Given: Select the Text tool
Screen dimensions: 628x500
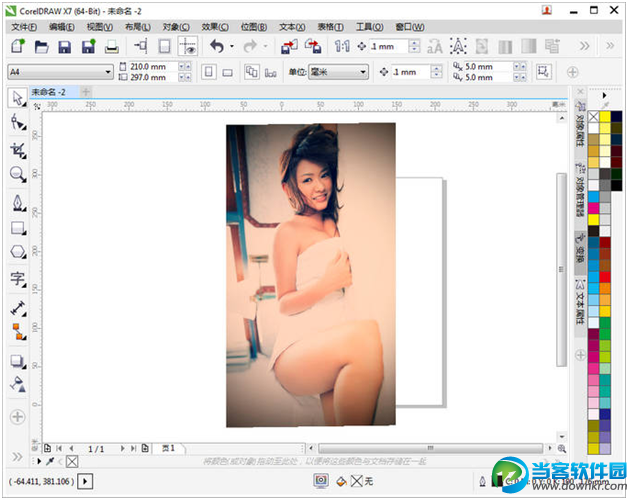Looking at the screenshot, I should click(17, 278).
